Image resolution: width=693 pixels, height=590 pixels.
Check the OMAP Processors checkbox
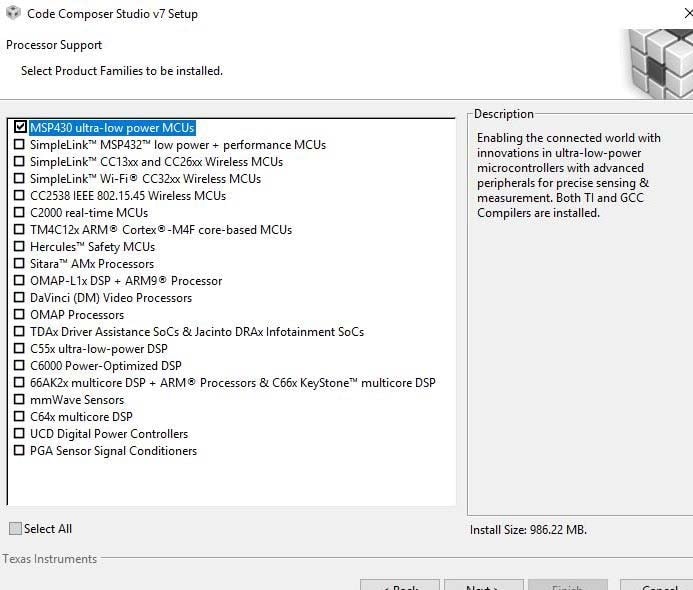[19, 314]
